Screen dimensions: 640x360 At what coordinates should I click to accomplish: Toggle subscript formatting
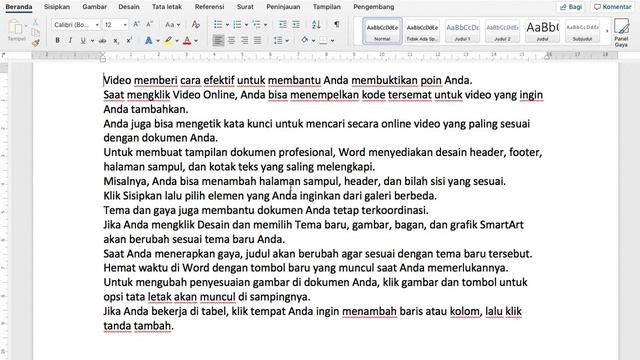pos(116,40)
